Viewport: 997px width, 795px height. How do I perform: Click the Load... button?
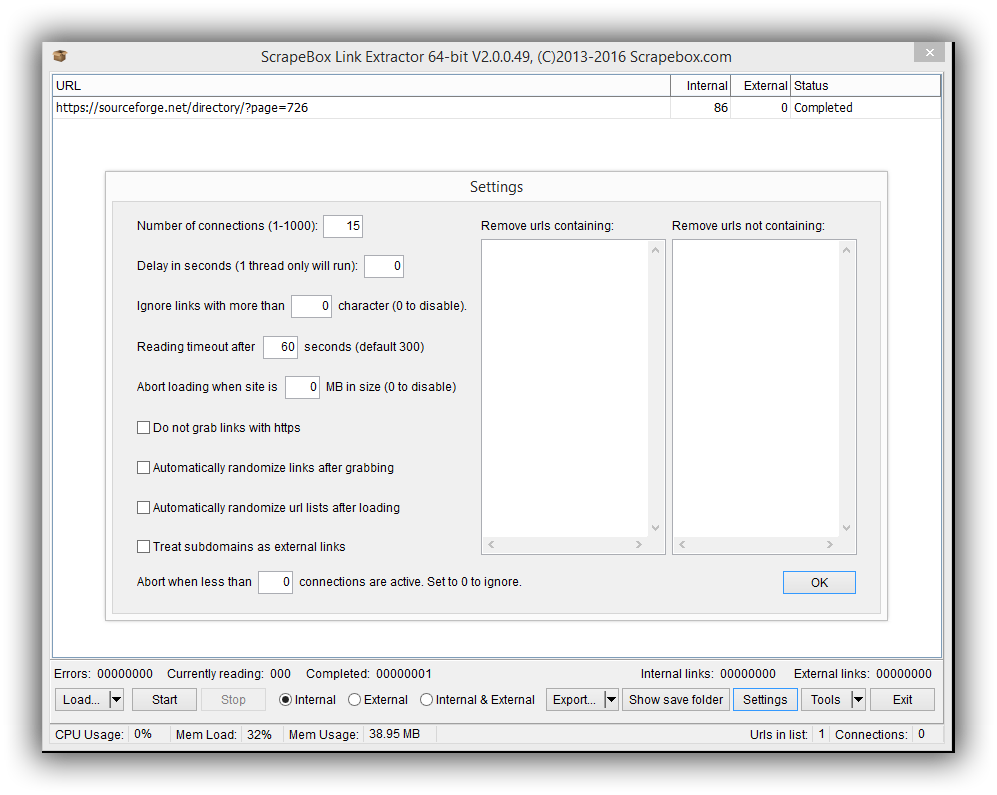[82, 700]
